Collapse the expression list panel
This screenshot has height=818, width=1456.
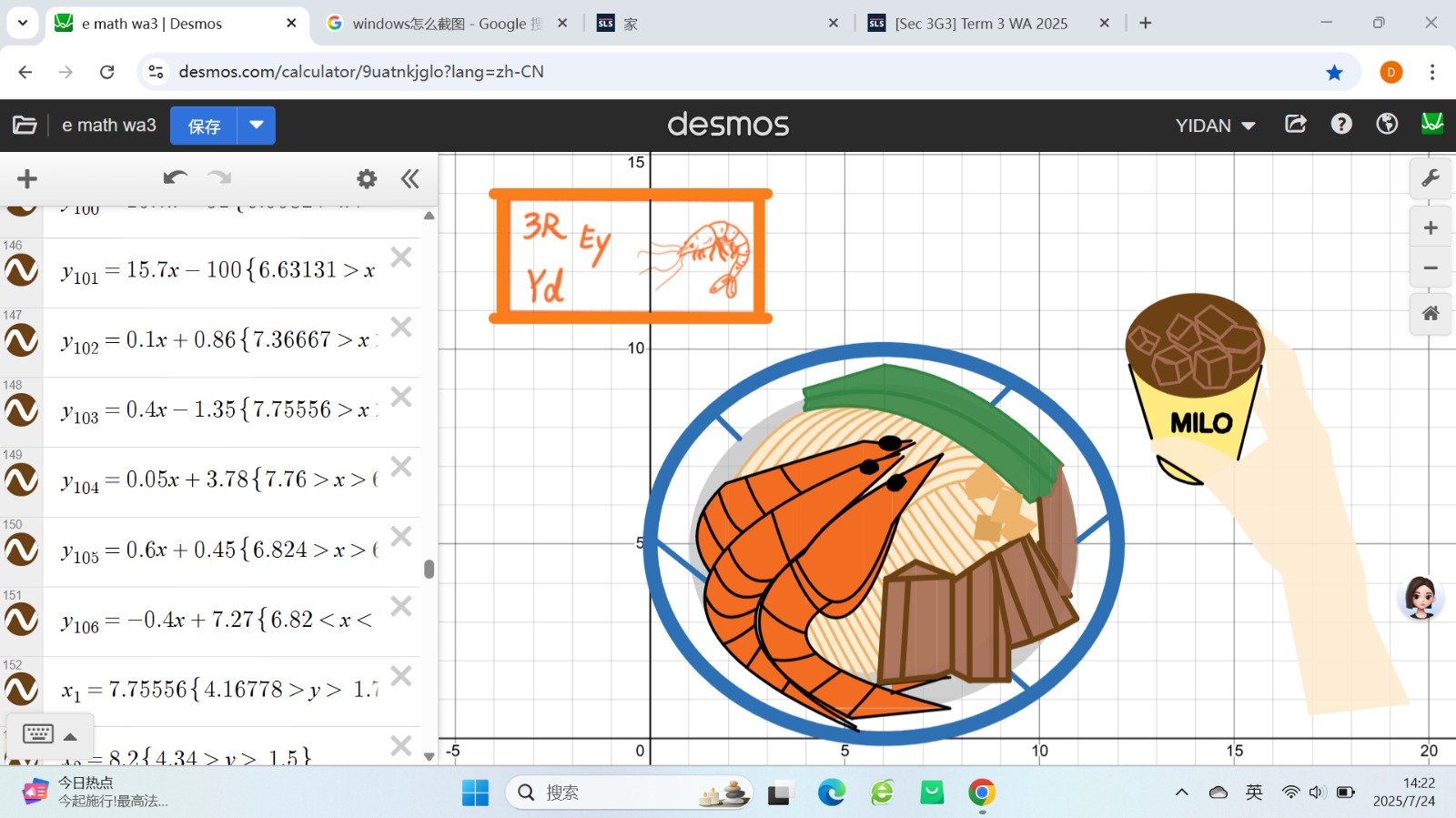pyautogui.click(x=410, y=179)
